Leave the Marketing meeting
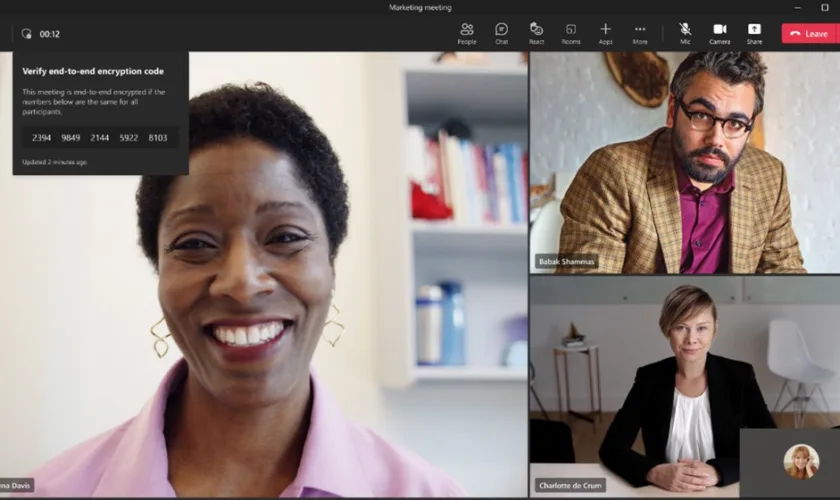The width and height of the screenshot is (840, 500). click(x=809, y=33)
